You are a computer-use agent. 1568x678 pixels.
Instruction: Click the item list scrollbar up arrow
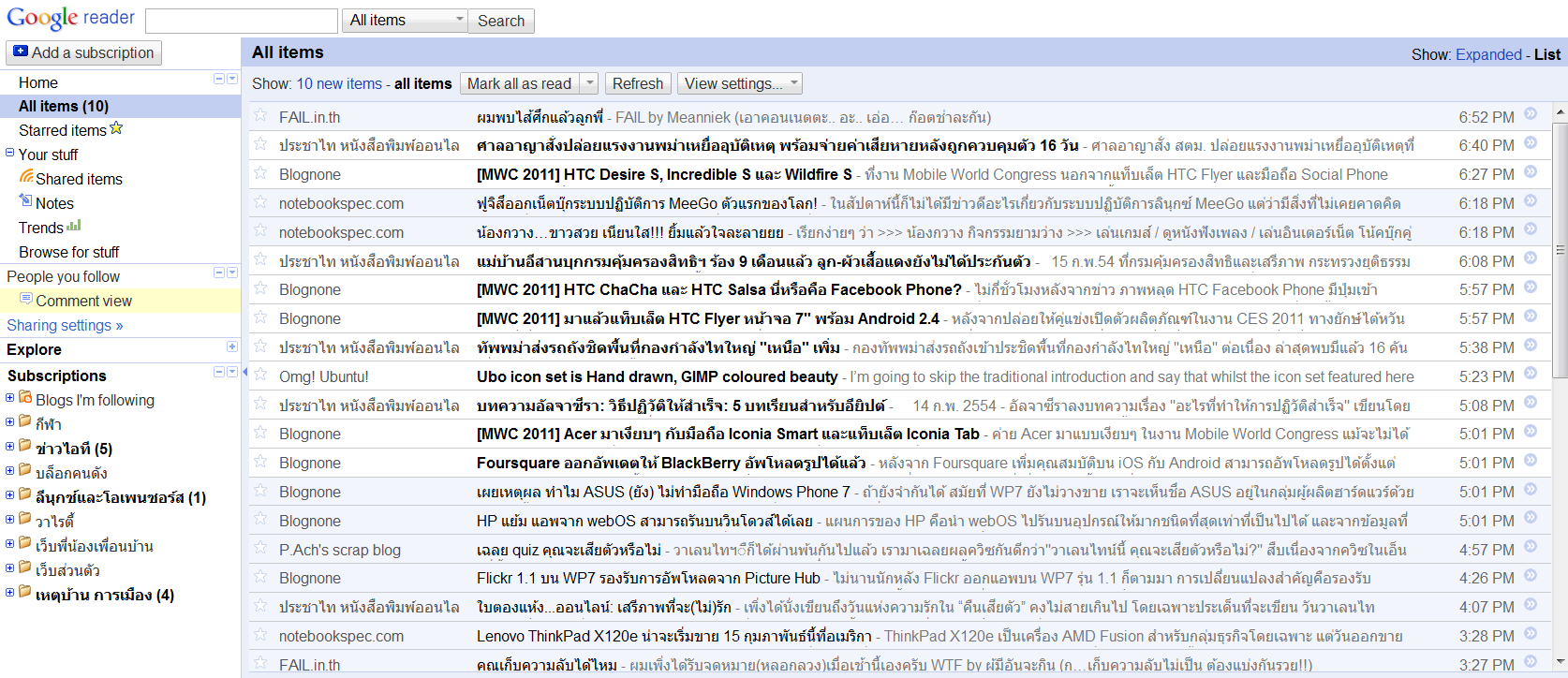click(1561, 112)
